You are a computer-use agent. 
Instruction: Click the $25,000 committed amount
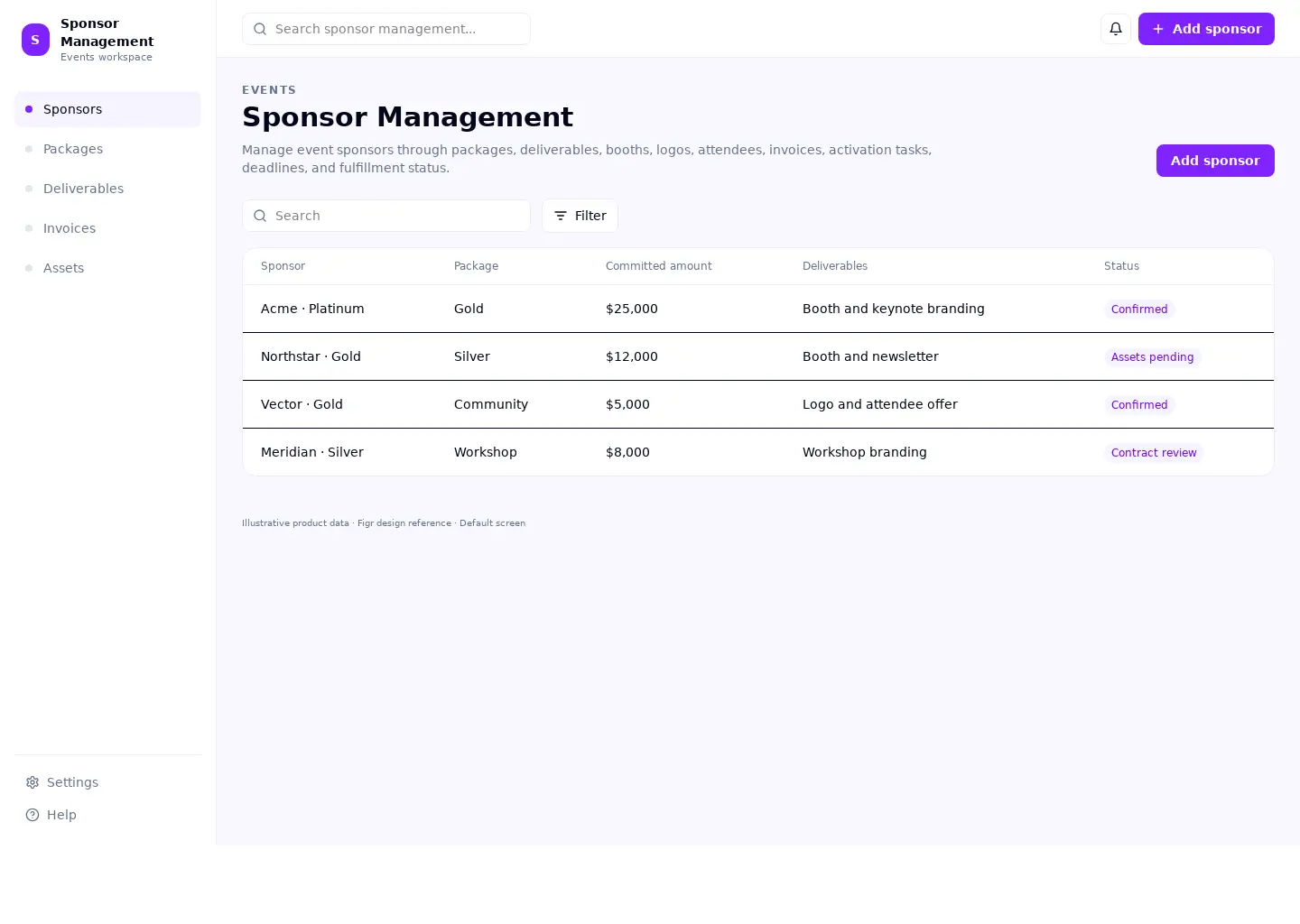(x=632, y=309)
